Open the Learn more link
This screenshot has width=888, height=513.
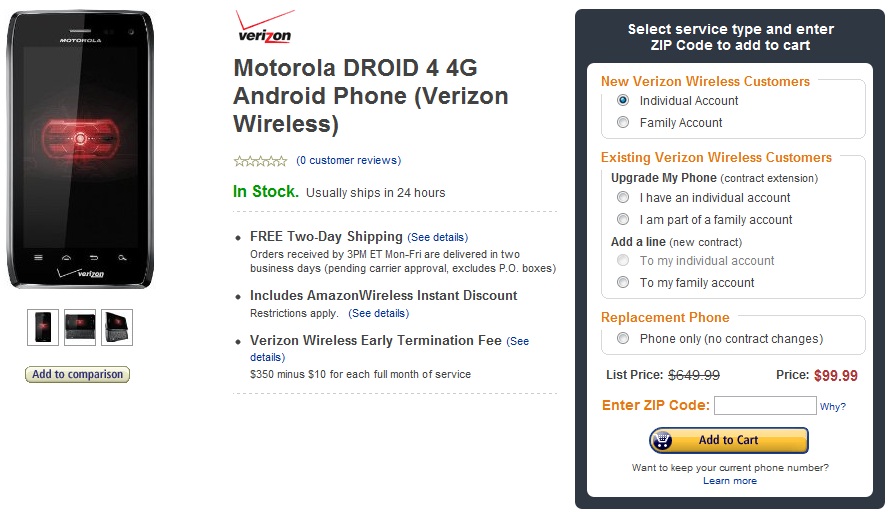[729, 481]
